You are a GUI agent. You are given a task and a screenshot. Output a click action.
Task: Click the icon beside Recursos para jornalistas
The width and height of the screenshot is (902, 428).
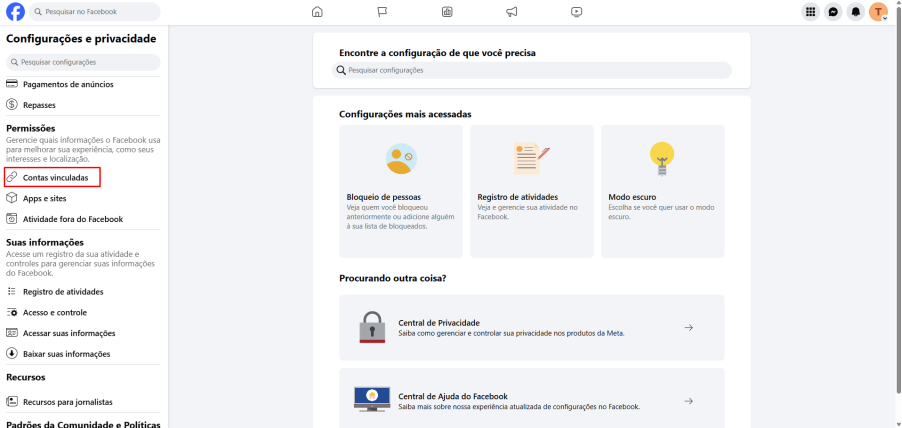(x=12, y=402)
